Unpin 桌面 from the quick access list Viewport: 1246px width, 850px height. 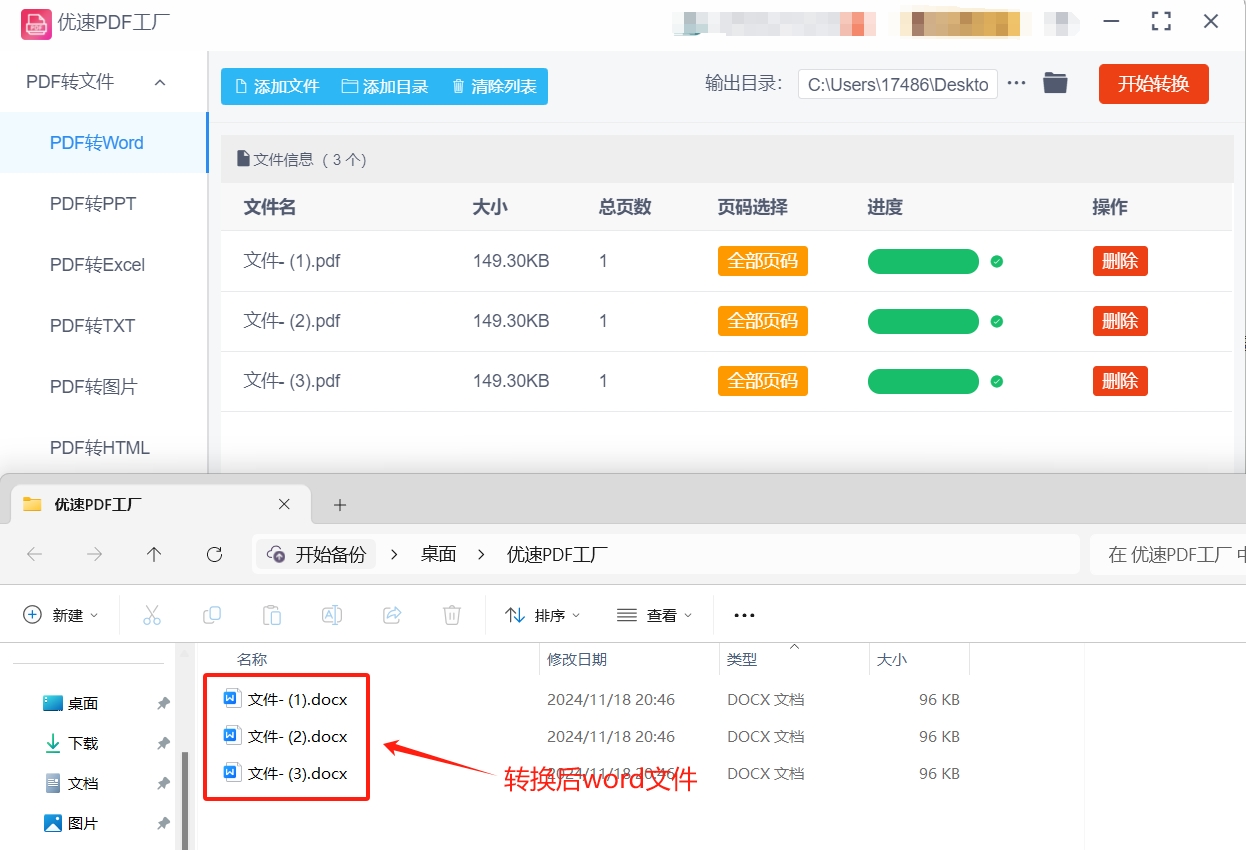point(162,703)
